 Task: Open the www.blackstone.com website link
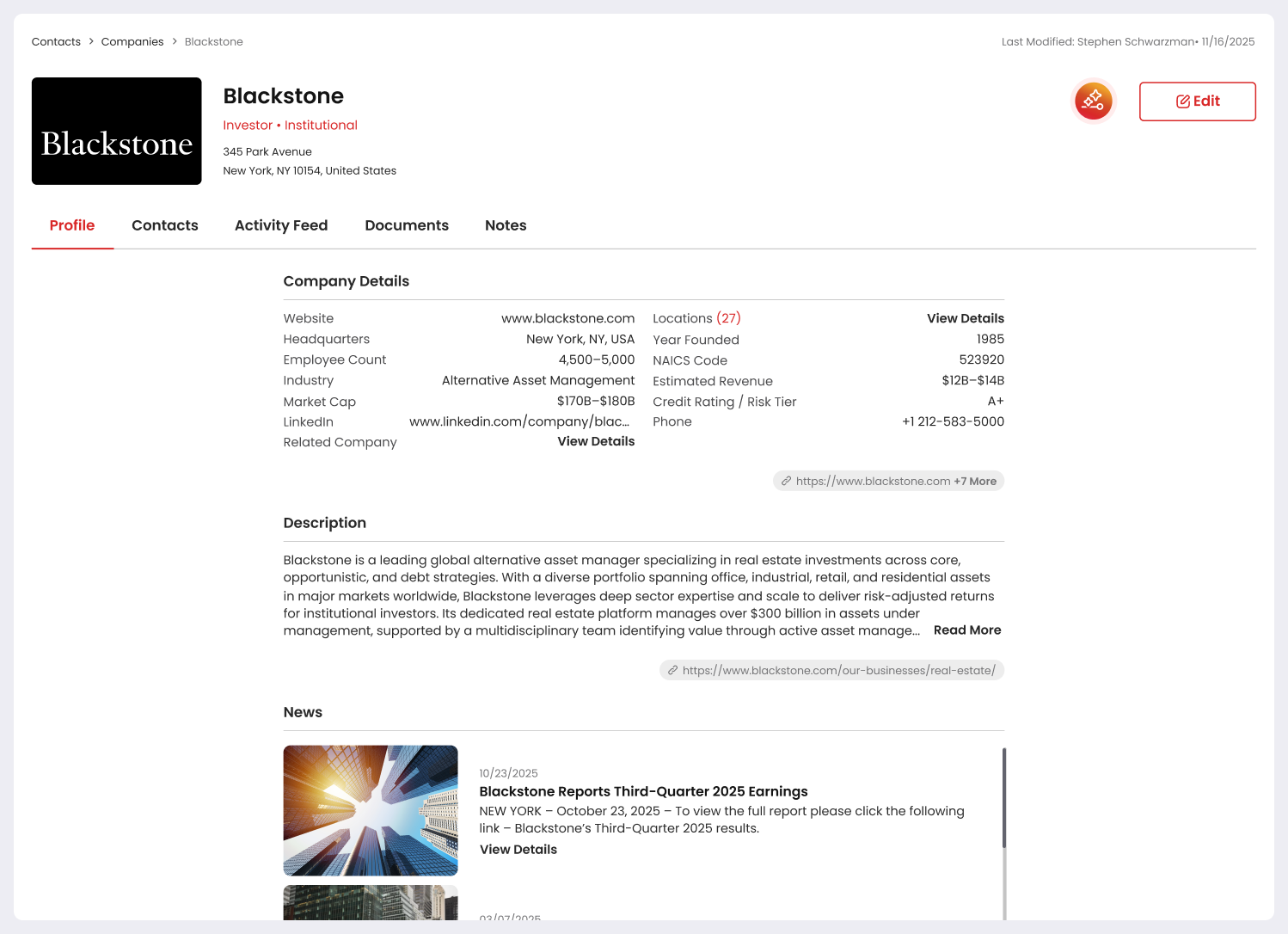(x=567, y=318)
